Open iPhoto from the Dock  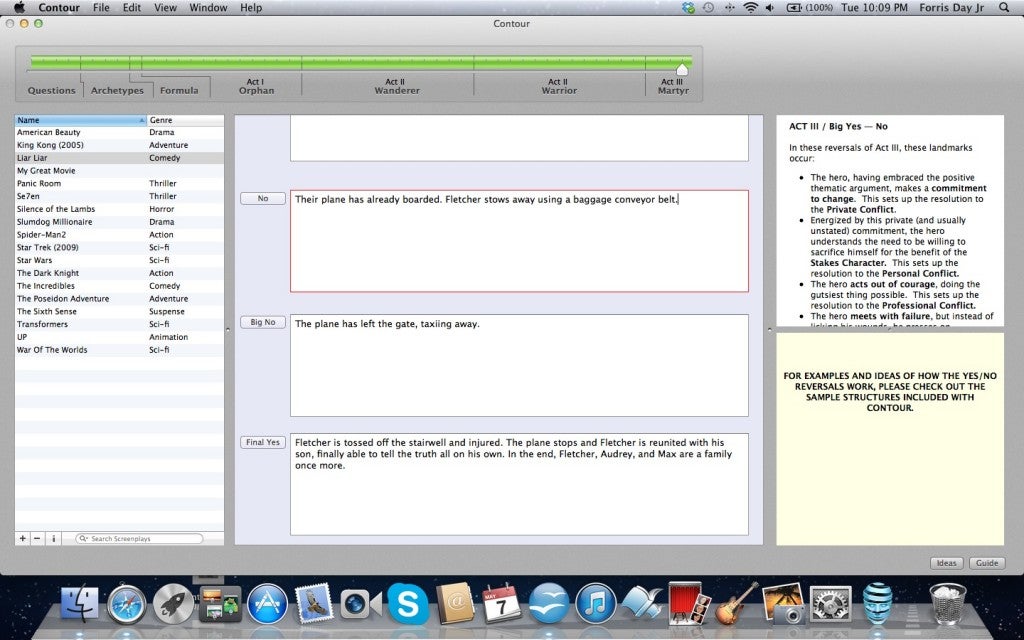click(x=783, y=604)
